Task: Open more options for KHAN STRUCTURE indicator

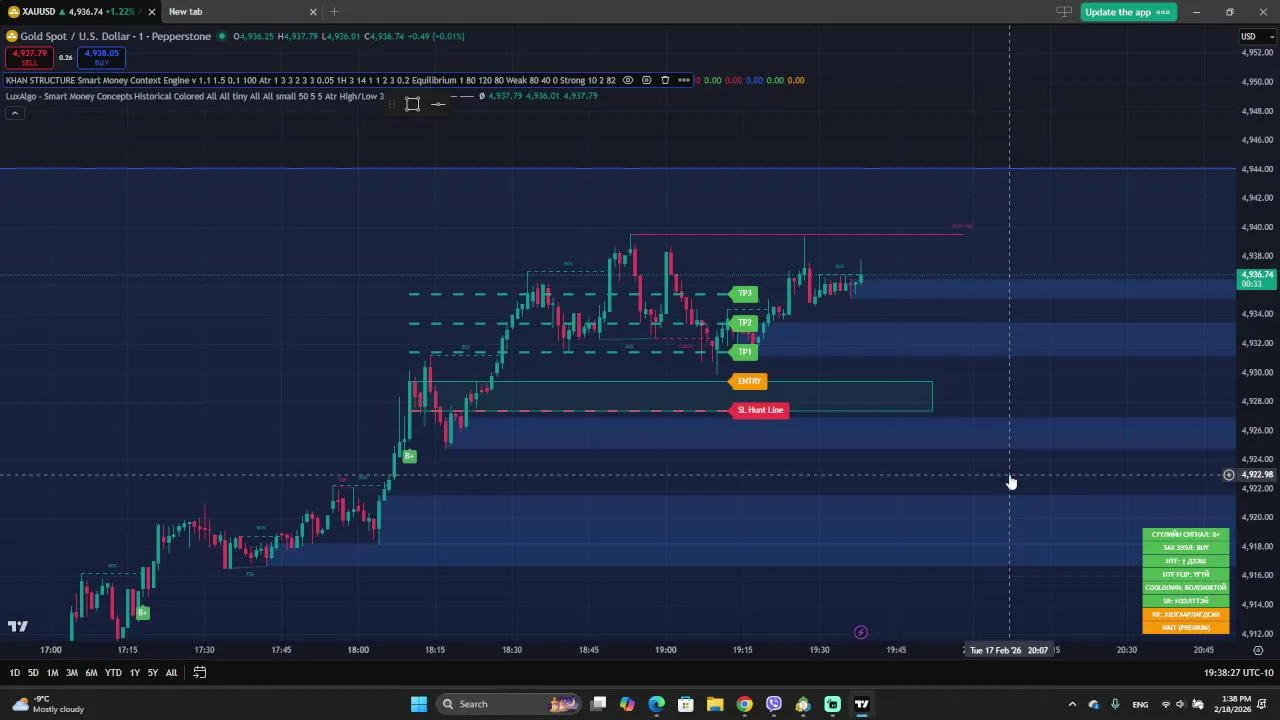Action: [684, 80]
